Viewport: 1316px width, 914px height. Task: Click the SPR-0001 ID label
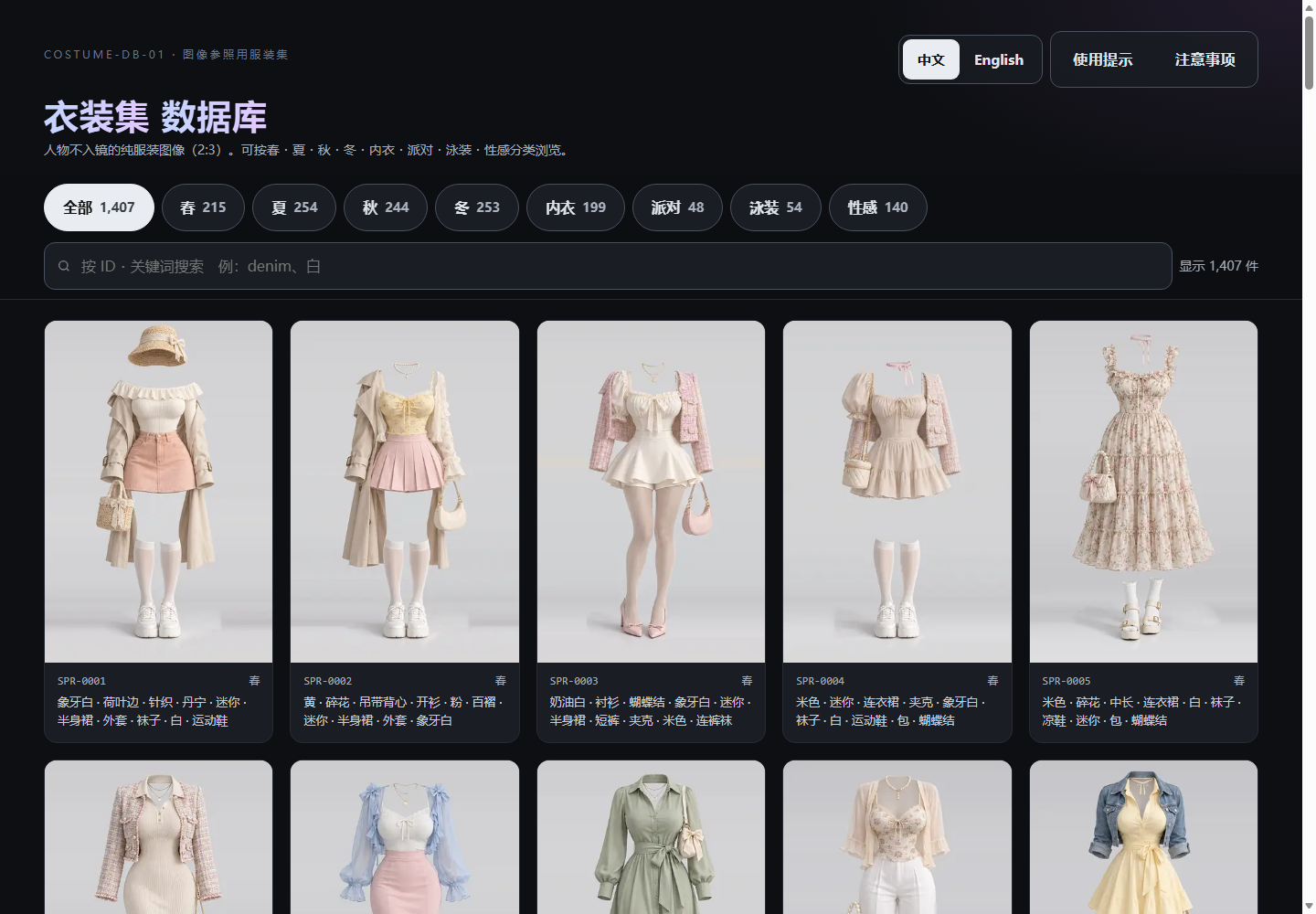pyautogui.click(x=81, y=681)
